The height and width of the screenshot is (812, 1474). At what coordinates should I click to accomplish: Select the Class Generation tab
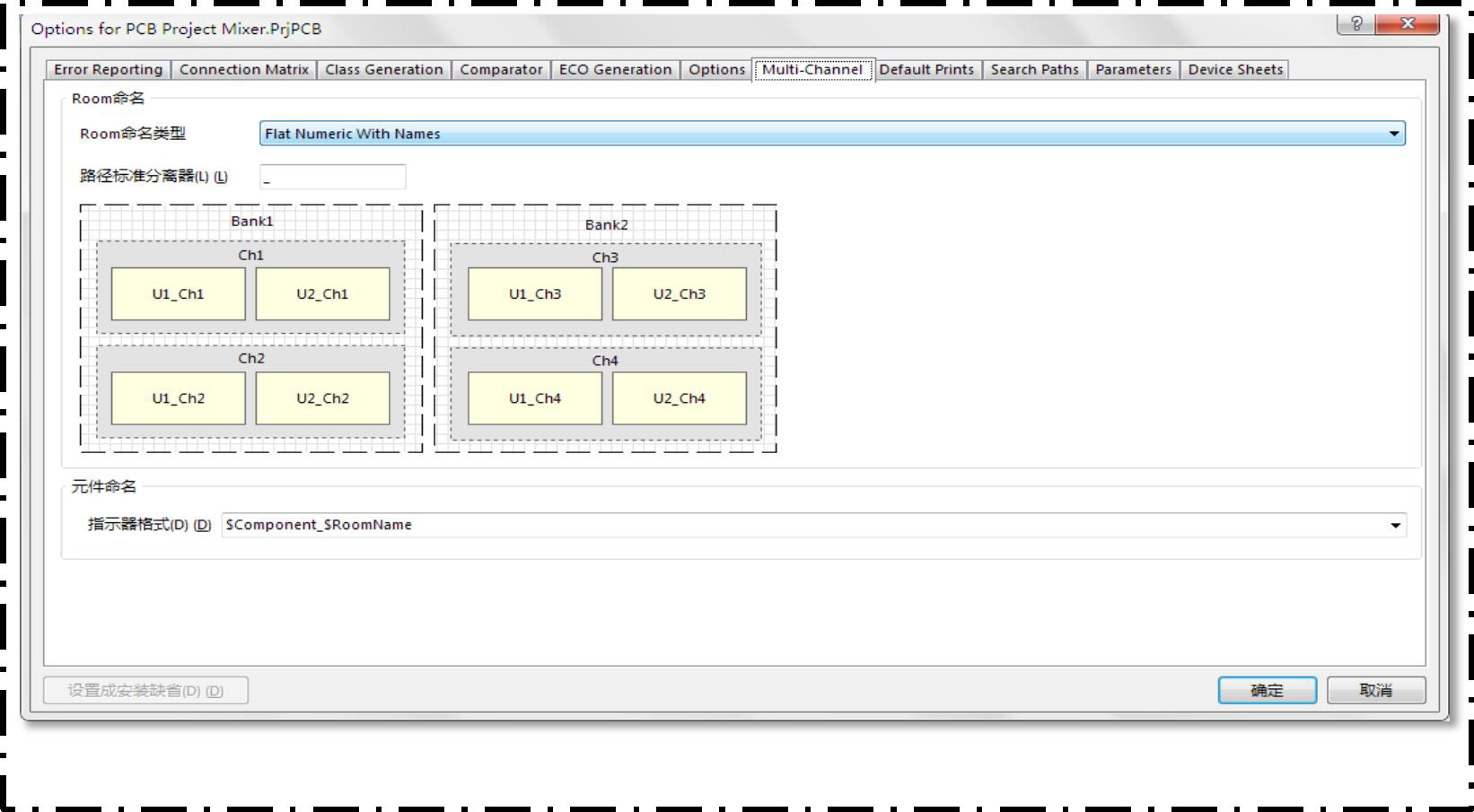(x=383, y=70)
